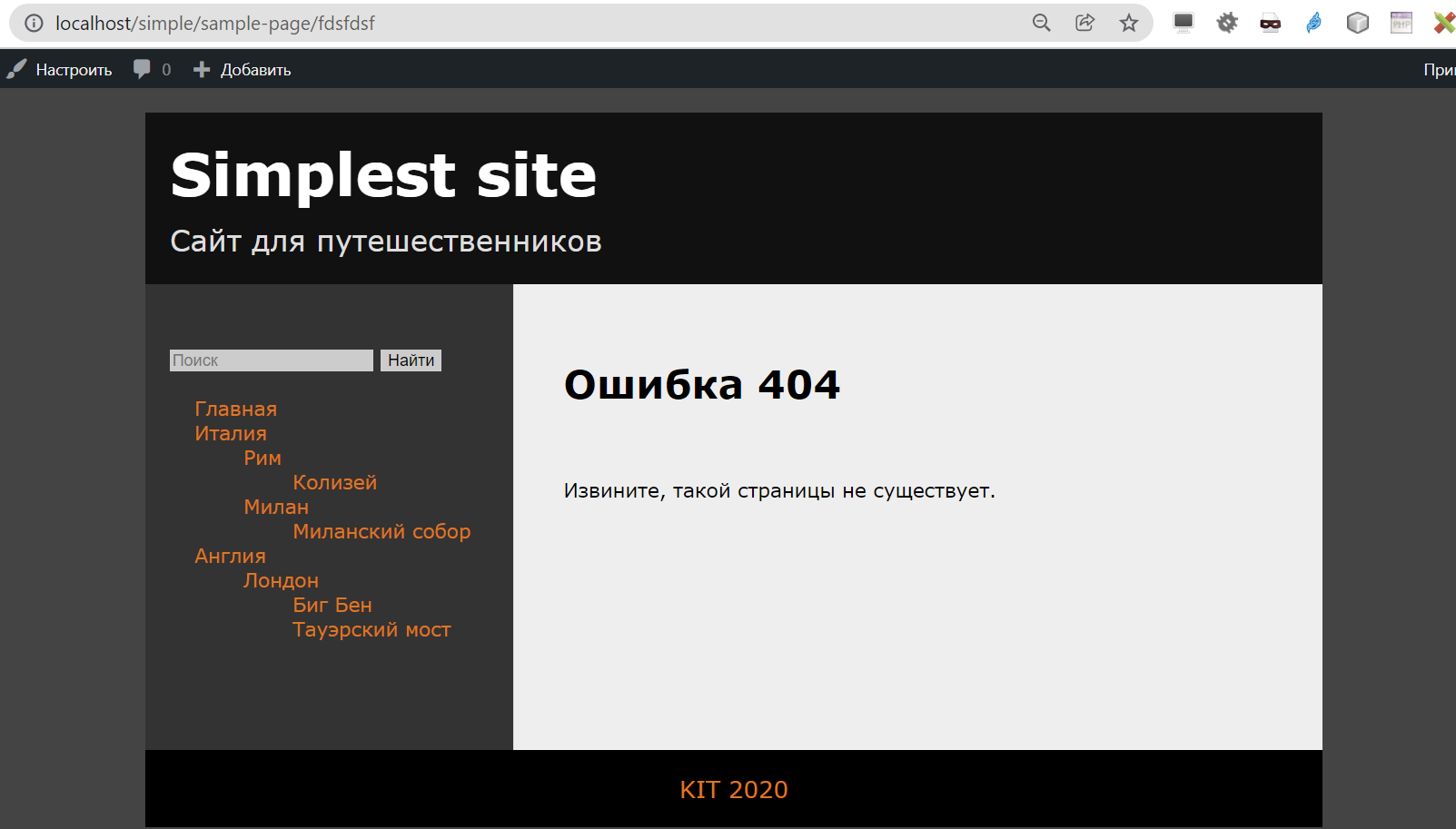This screenshot has width=1456, height=829.
Task: Focus the Поиск search field
Action: [x=272, y=360]
